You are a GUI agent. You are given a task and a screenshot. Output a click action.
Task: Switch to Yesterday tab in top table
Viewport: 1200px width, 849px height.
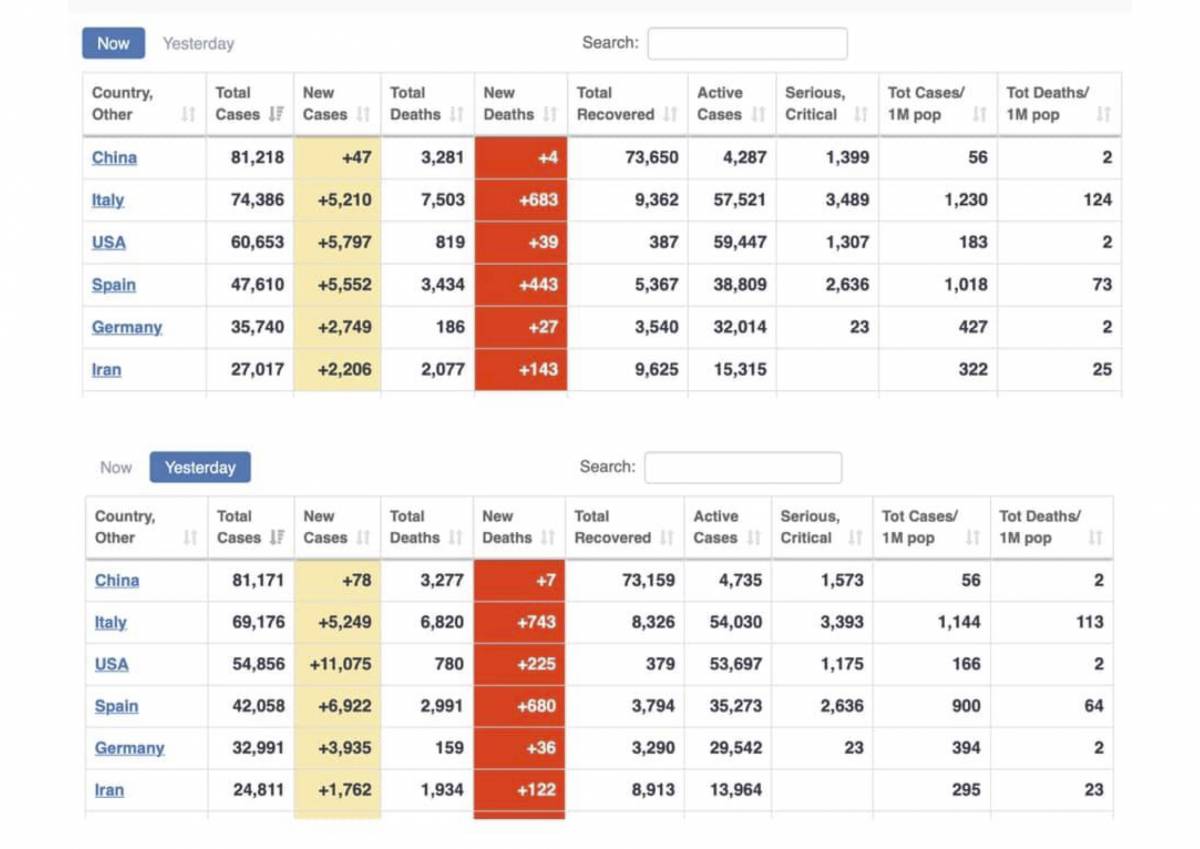[x=199, y=44]
